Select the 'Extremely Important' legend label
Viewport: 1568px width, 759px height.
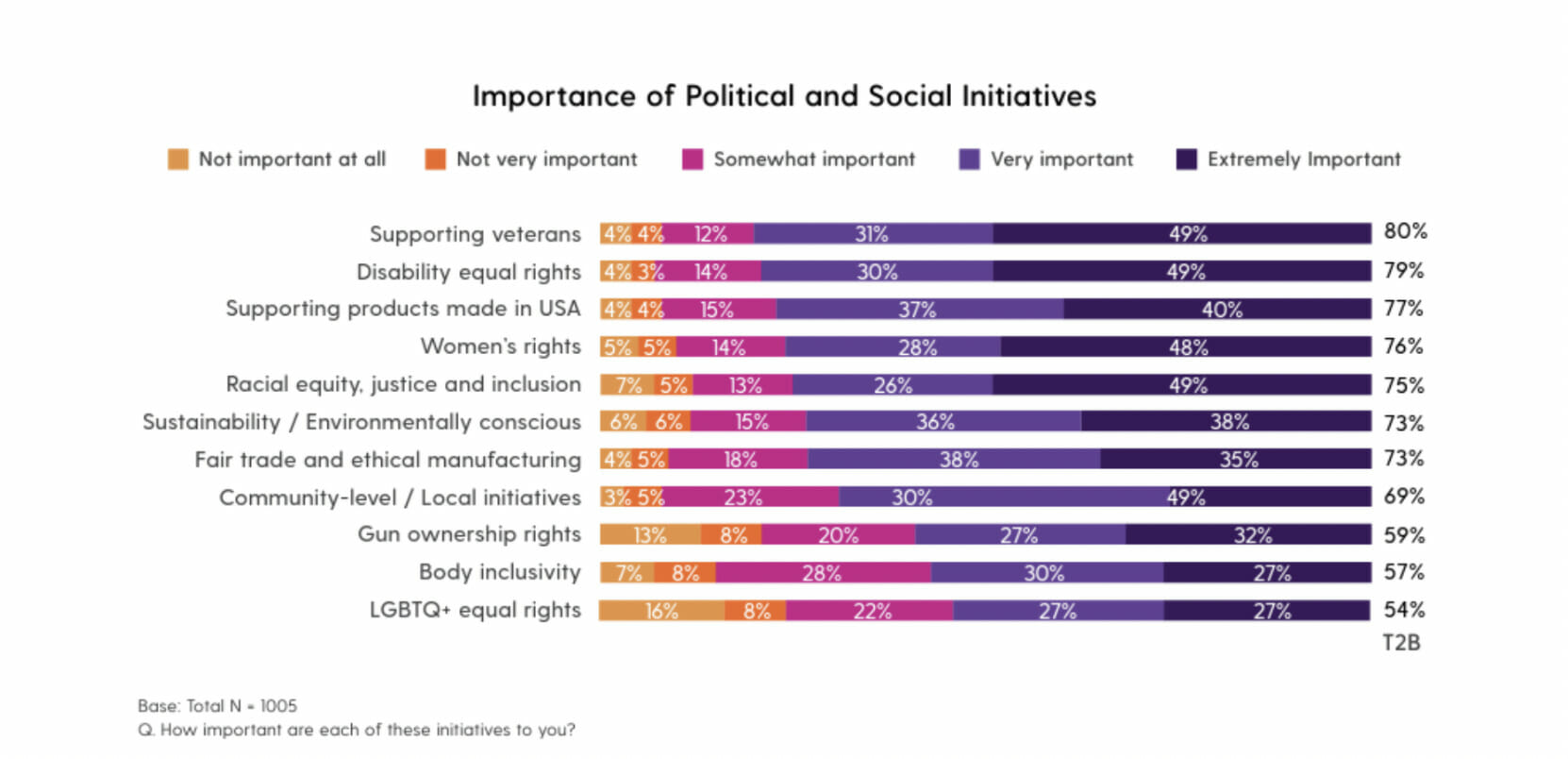pos(1304,160)
